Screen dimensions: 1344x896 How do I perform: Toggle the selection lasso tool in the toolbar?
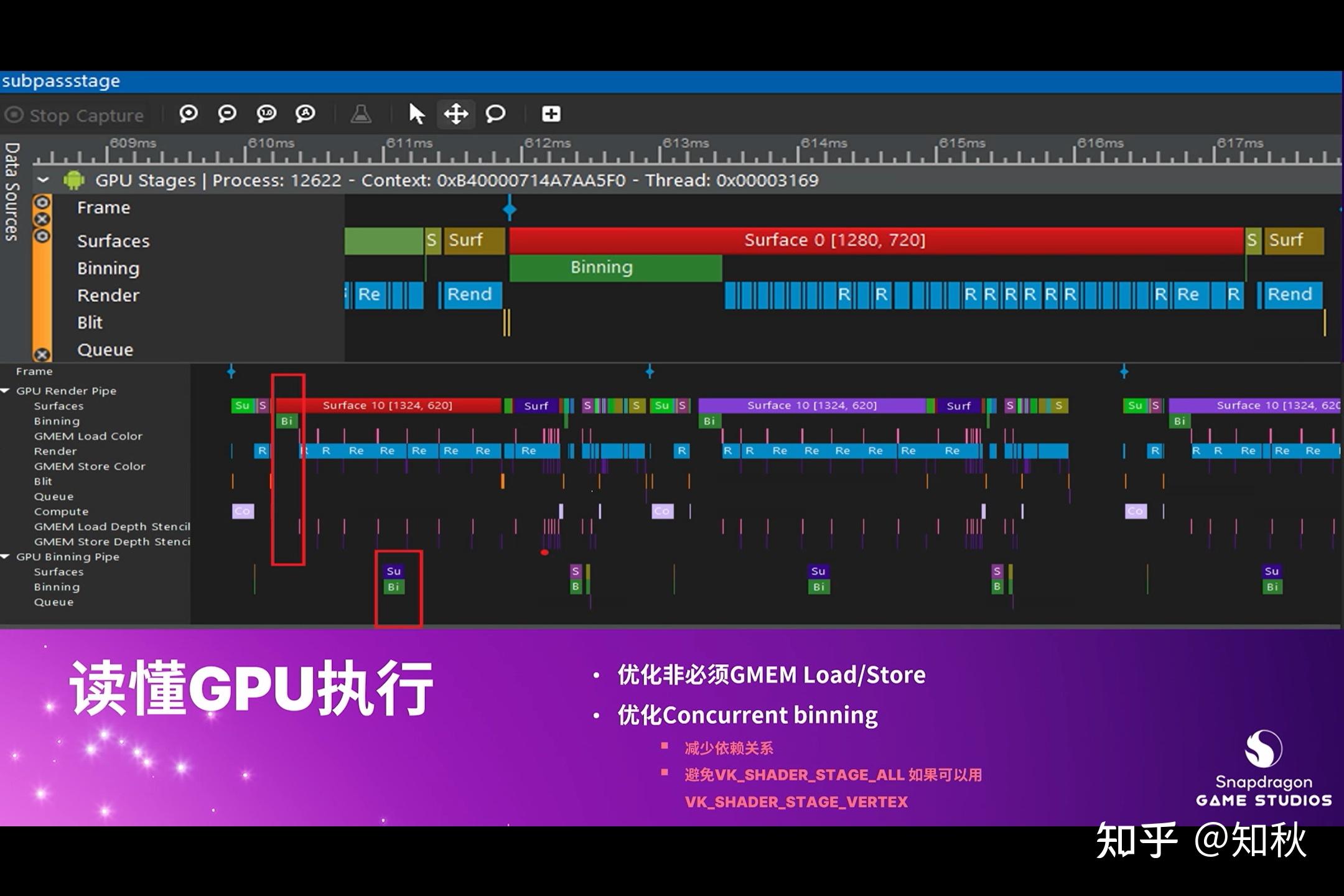pos(496,114)
